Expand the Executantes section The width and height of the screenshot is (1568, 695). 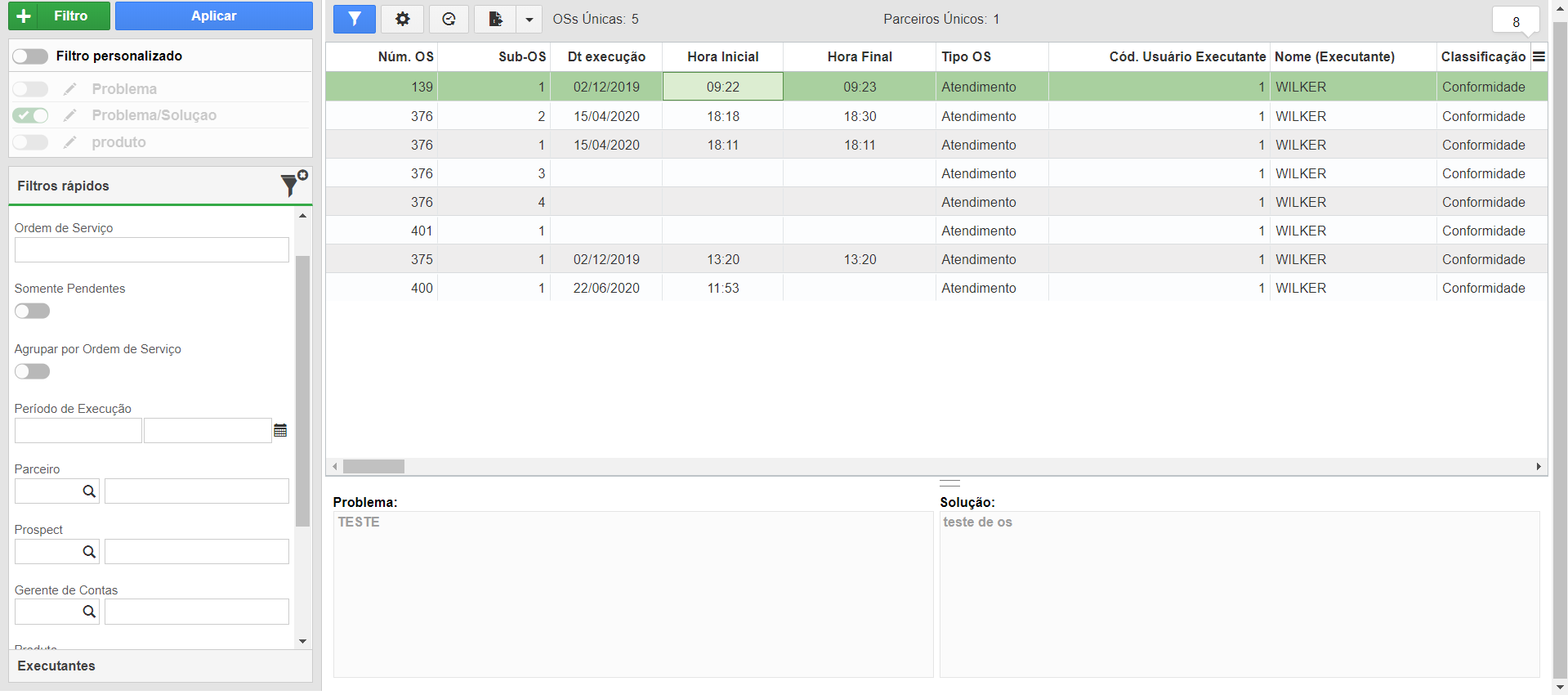point(160,666)
